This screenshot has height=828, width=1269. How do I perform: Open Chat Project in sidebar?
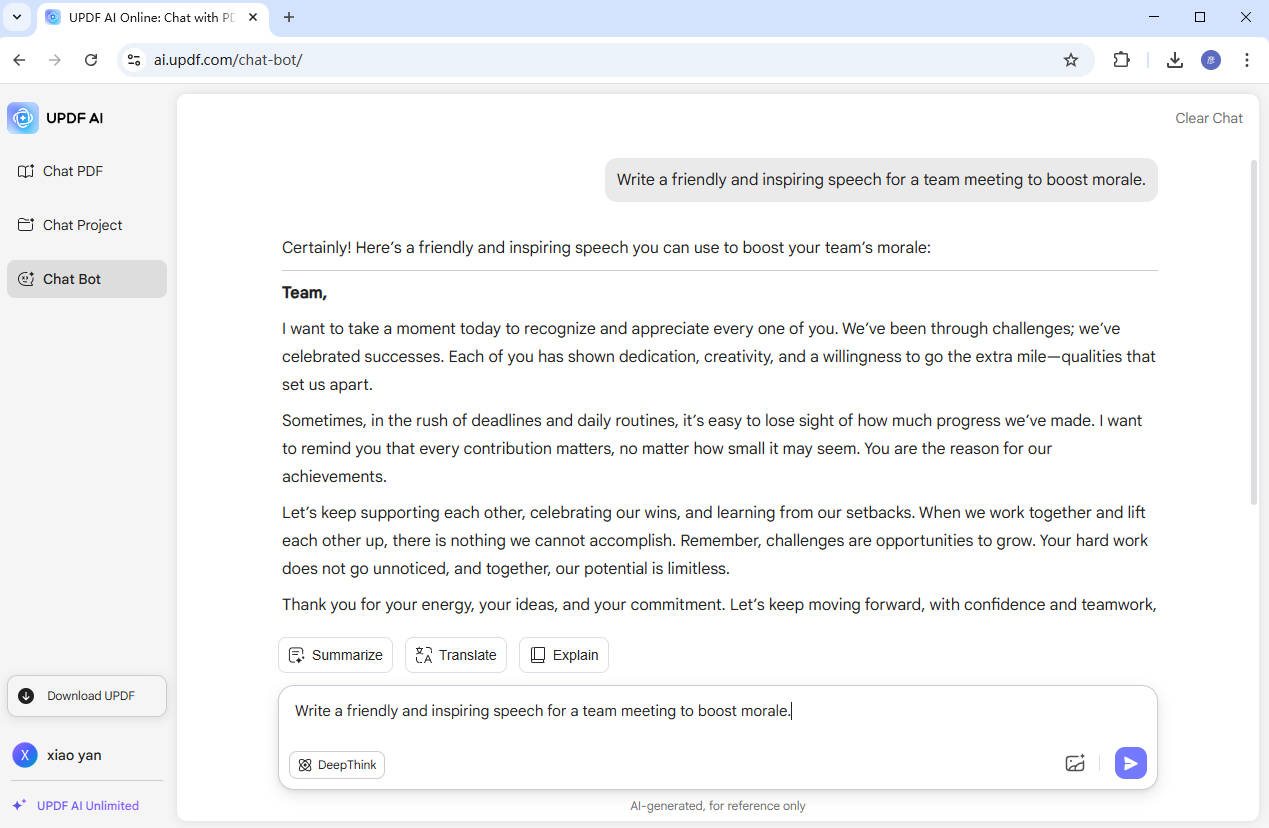86,225
